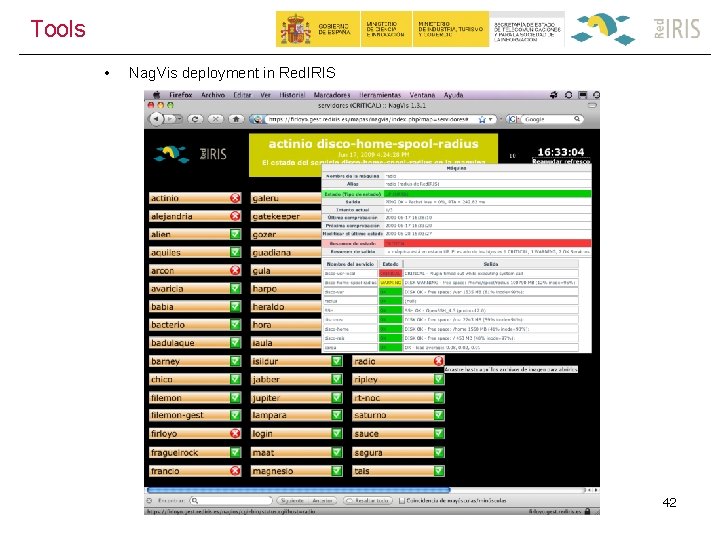Open the Archivo menu
The height and width of the screenshot is (540, 720).
click(x=213, y=95)
